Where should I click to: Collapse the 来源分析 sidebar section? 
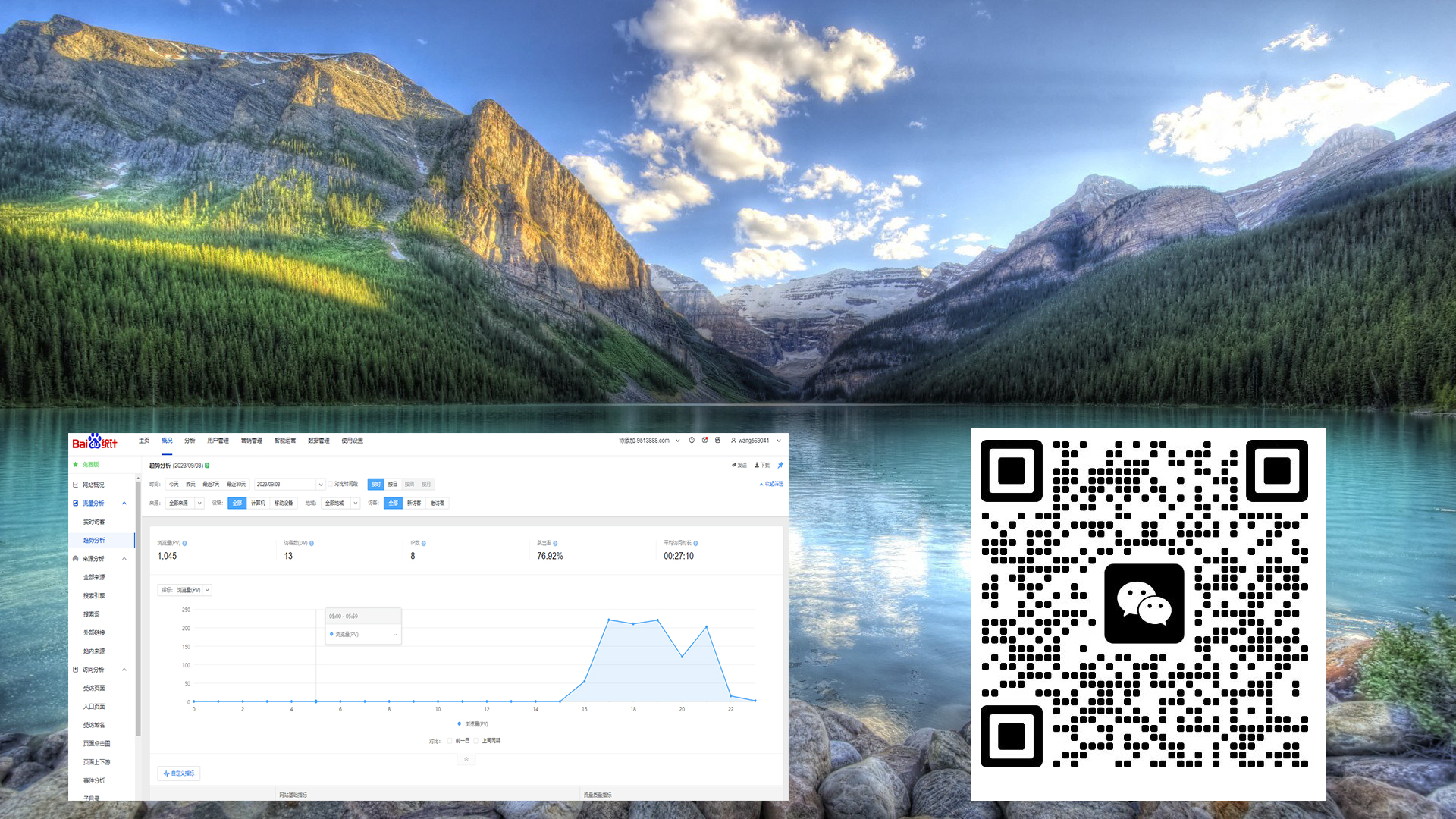coord(124,558)
